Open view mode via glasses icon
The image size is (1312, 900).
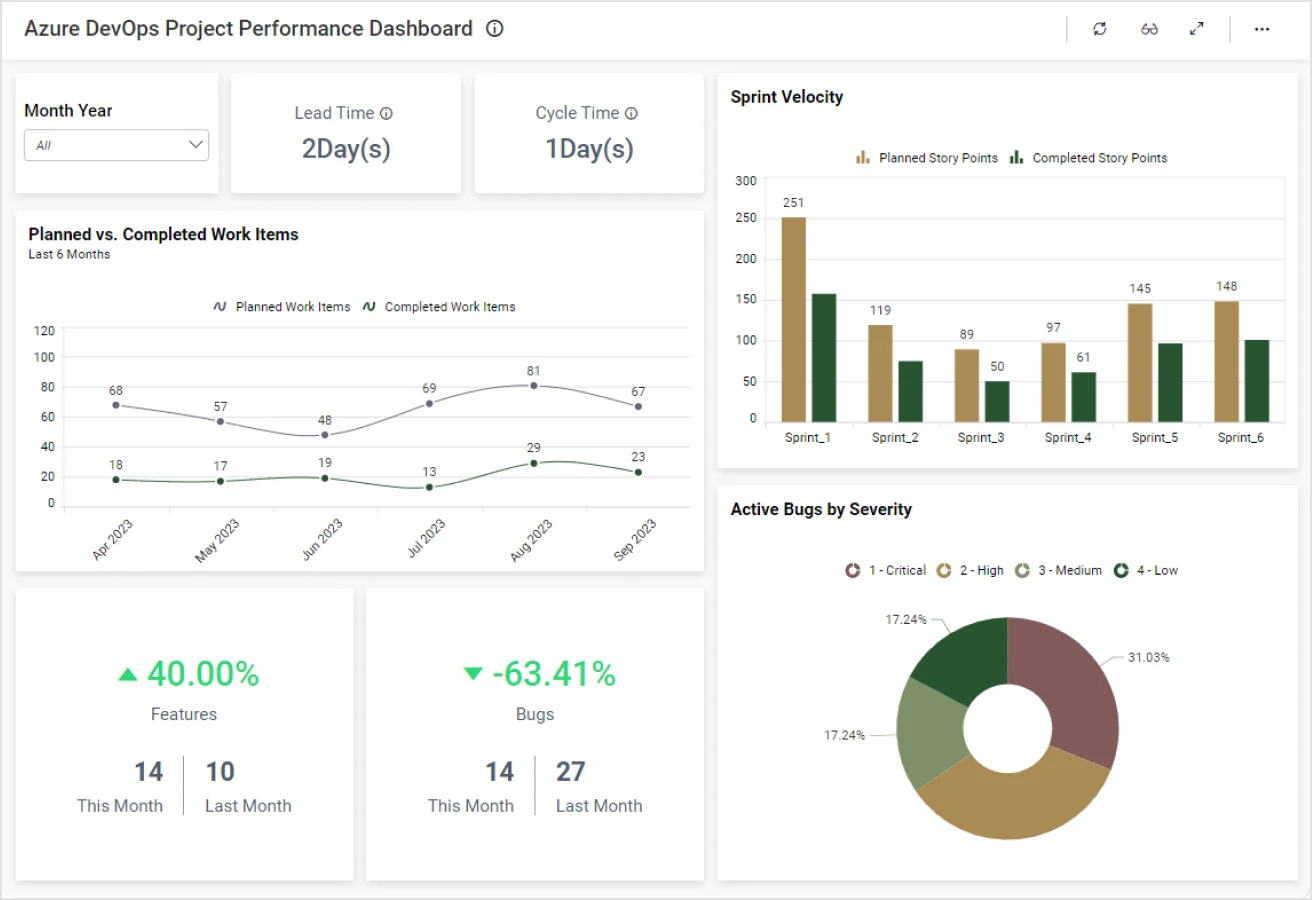point(1149,29)
